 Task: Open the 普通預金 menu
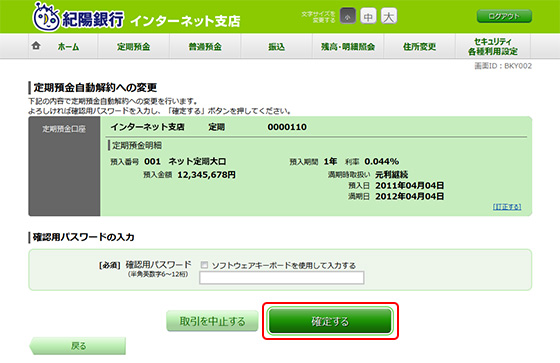[x=205, y=46]
